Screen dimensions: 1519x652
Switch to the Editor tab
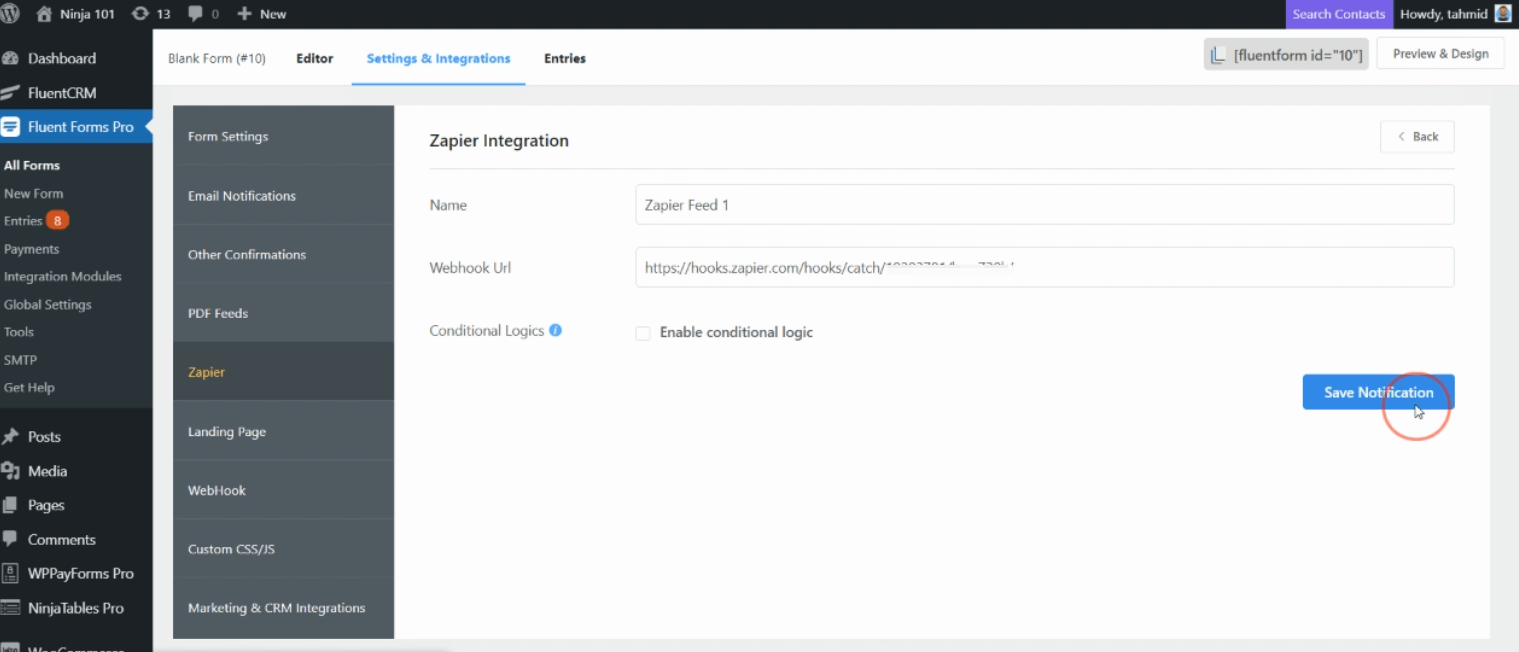point(314,58)
